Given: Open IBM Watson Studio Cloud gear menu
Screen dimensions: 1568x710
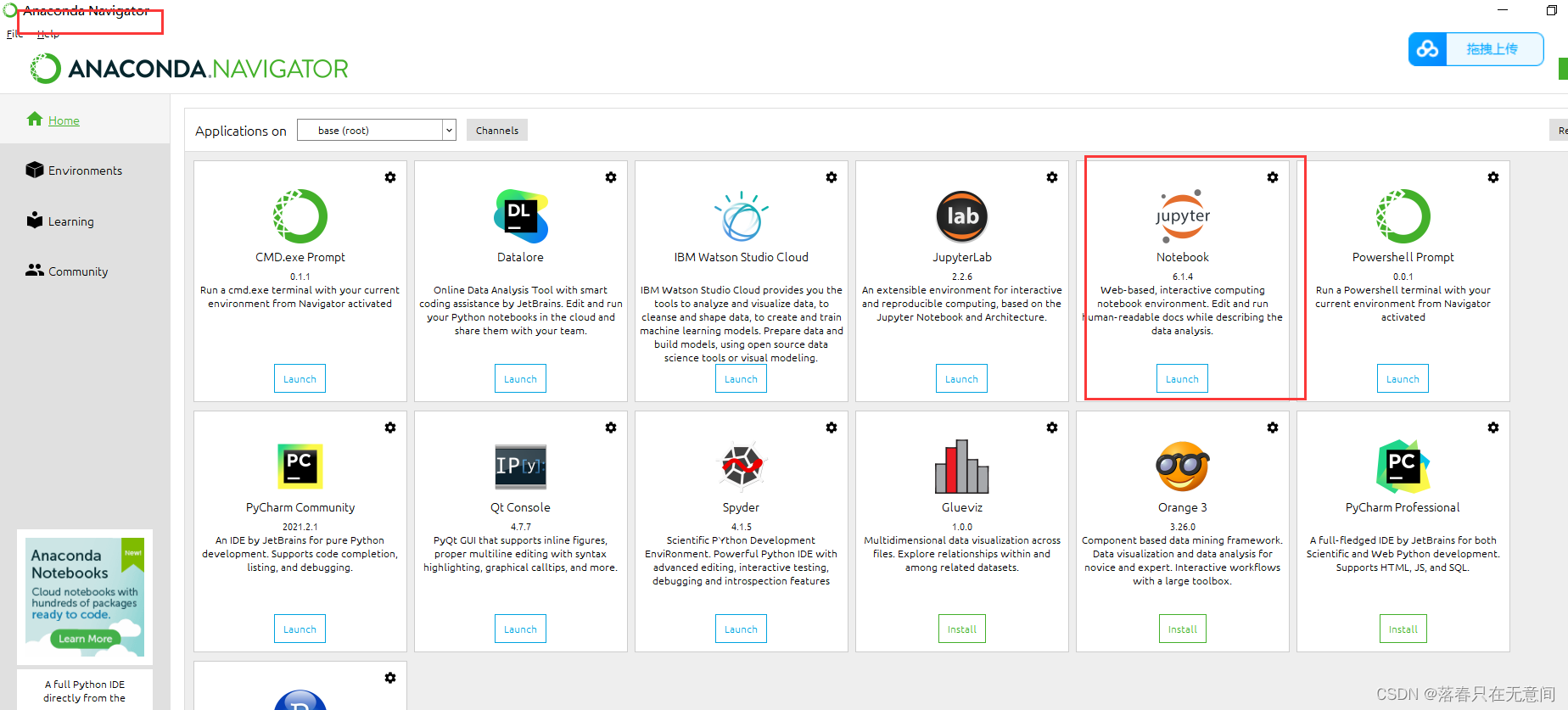Looking at the screenshot, I should click(x=832, y=177).
